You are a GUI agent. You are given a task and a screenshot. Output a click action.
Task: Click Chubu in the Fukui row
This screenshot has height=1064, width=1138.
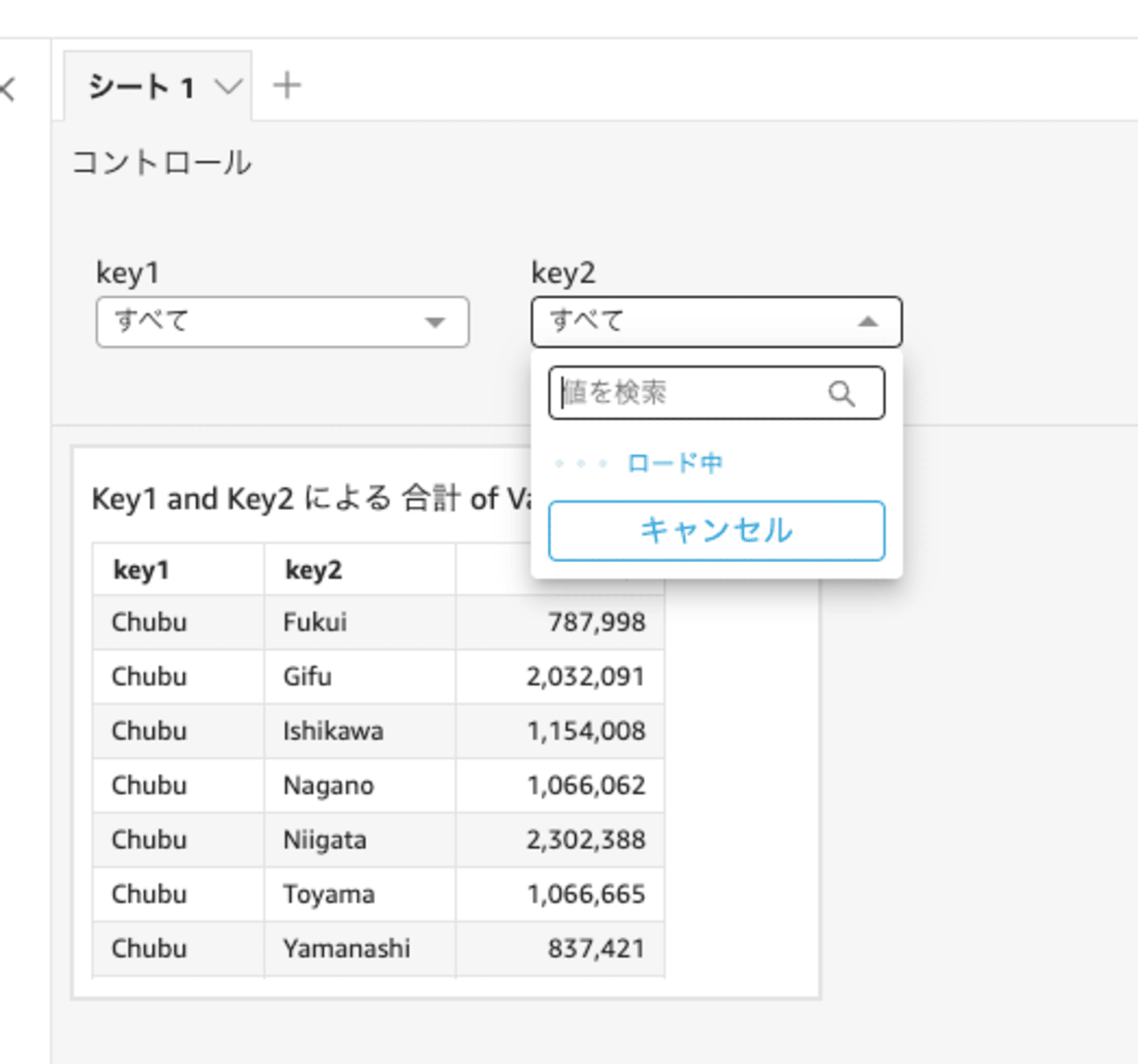tap(149, 622)
